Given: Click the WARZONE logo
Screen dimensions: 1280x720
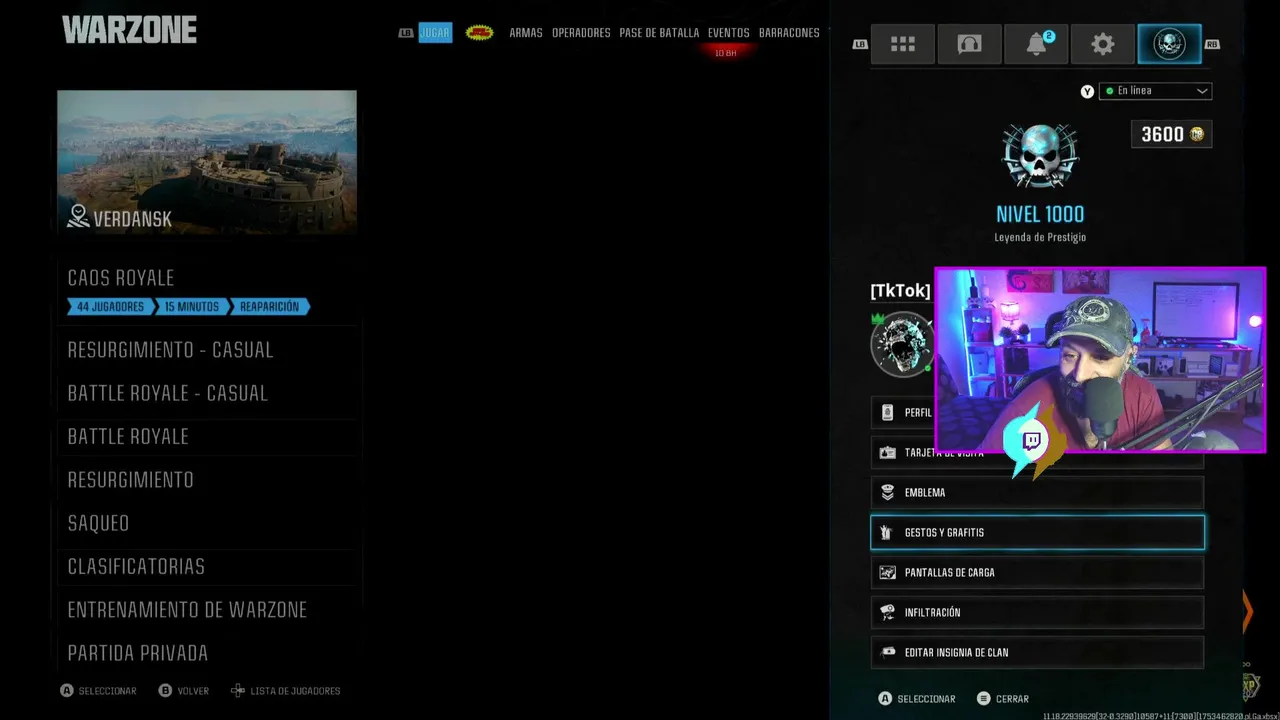Looking at the screenshot, I should (129, 30).
